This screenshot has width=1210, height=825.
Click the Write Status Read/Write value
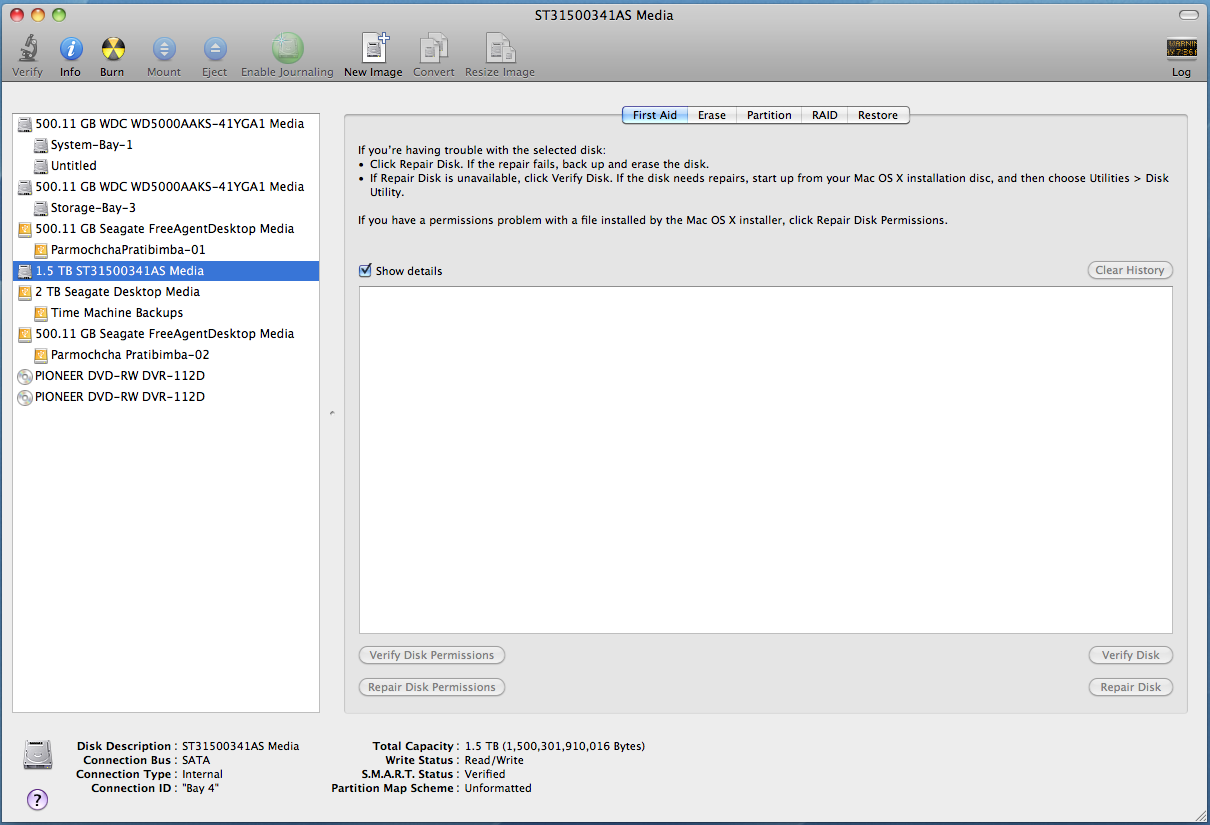pos(494,760)
